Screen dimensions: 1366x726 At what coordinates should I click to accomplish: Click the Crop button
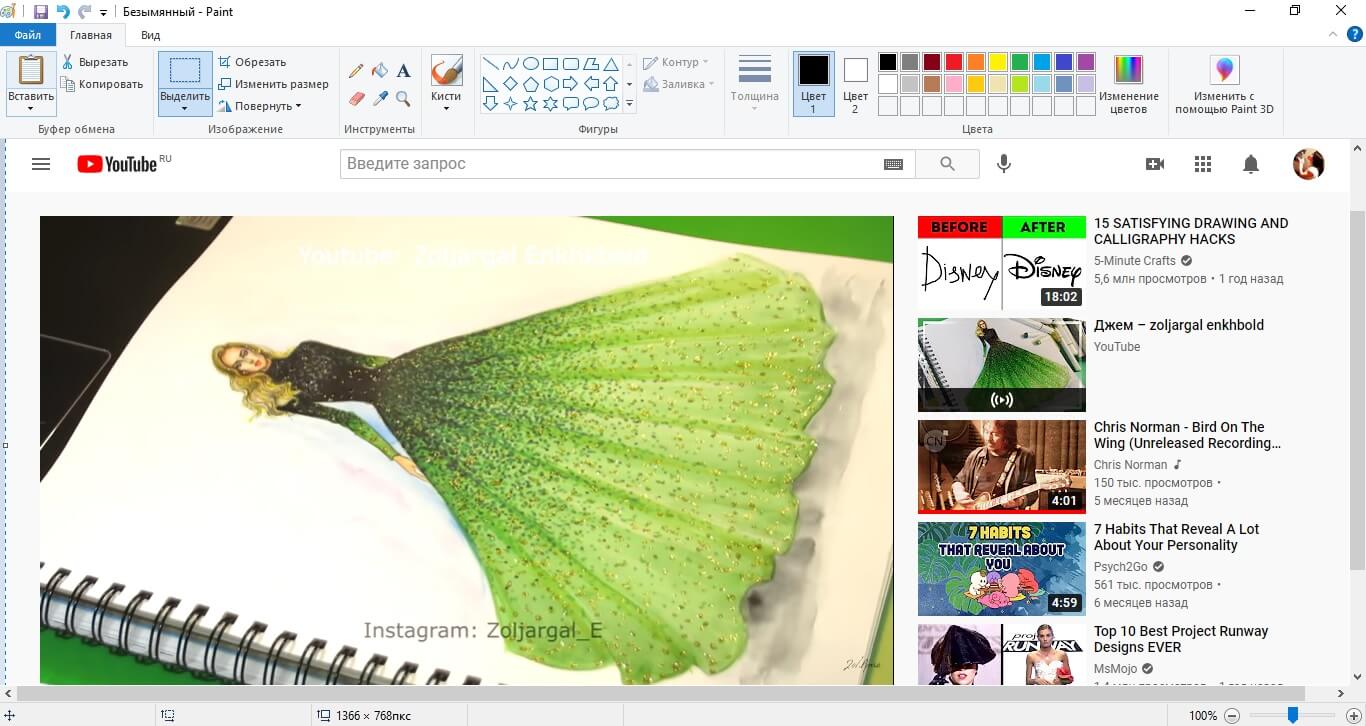click(x=253, y=62)
